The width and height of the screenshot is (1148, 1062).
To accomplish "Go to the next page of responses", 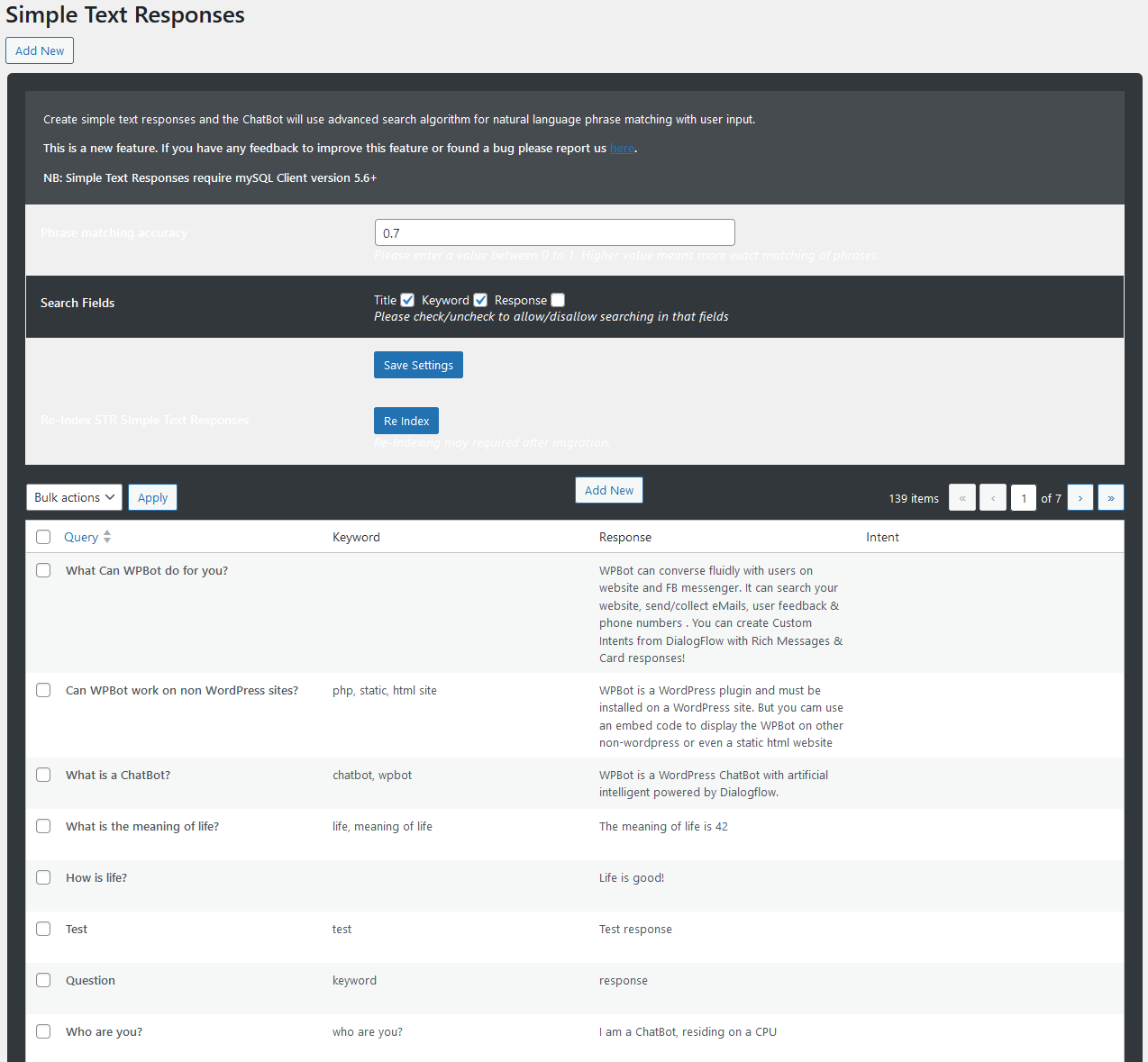I will click(x=1080, y=496).
